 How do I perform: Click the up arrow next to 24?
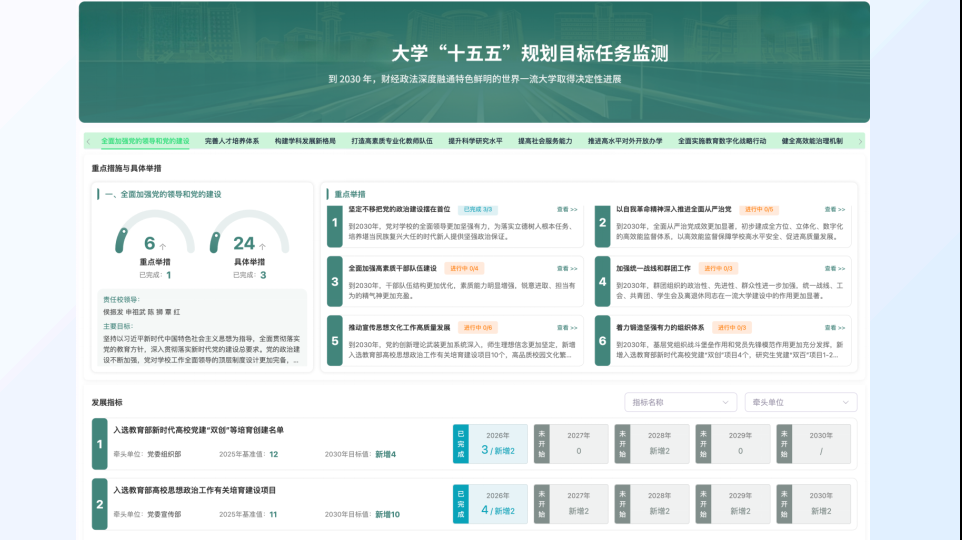point(263,246)
